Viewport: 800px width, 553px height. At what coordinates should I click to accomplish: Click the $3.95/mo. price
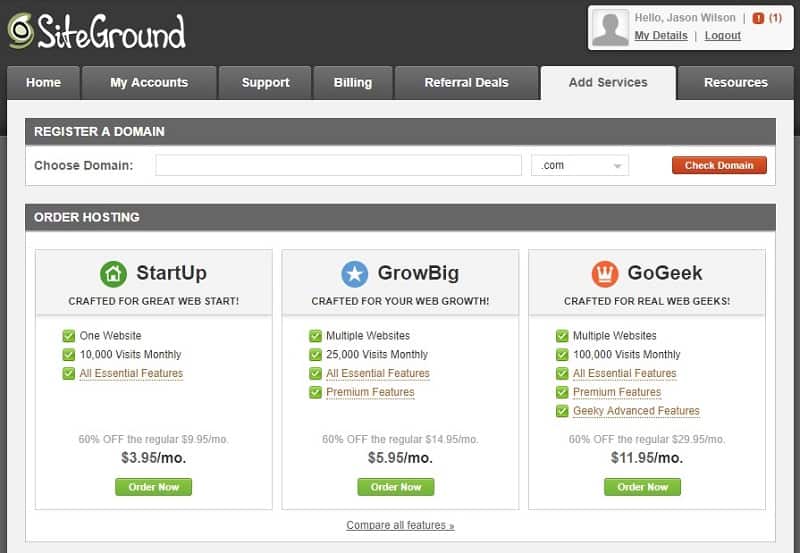pos(154,458)
